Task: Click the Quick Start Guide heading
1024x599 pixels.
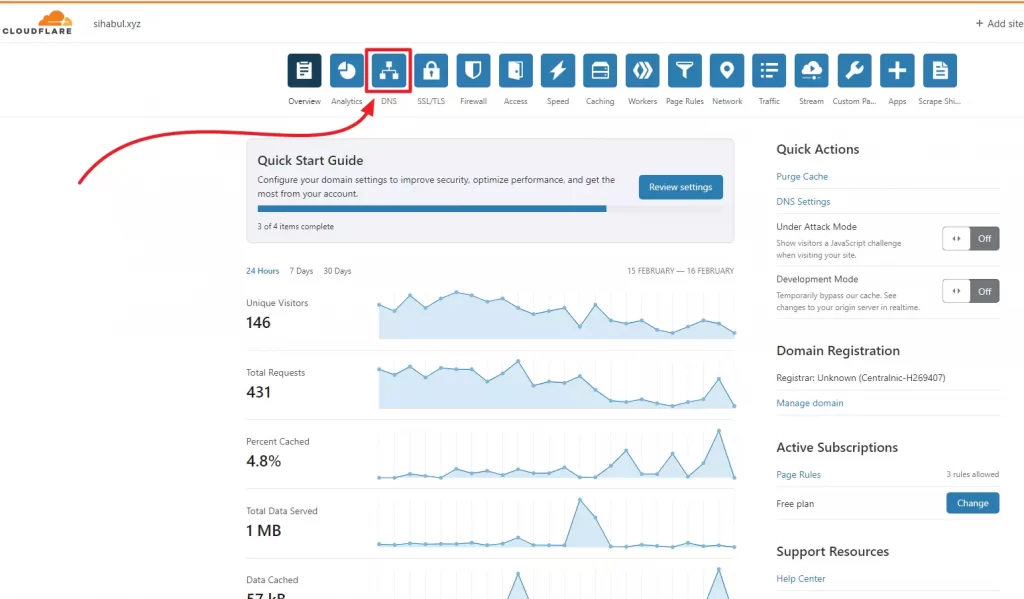Action: (310, 161)
